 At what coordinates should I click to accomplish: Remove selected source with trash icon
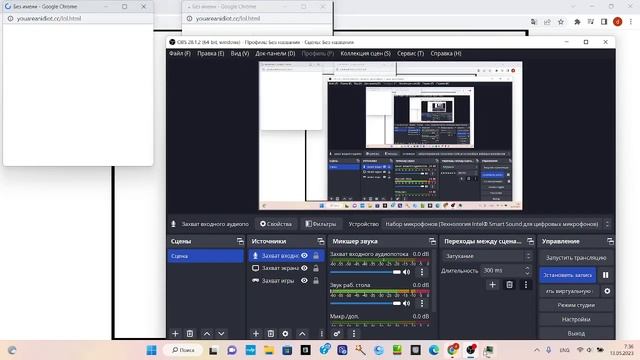(x=271, y=333)
